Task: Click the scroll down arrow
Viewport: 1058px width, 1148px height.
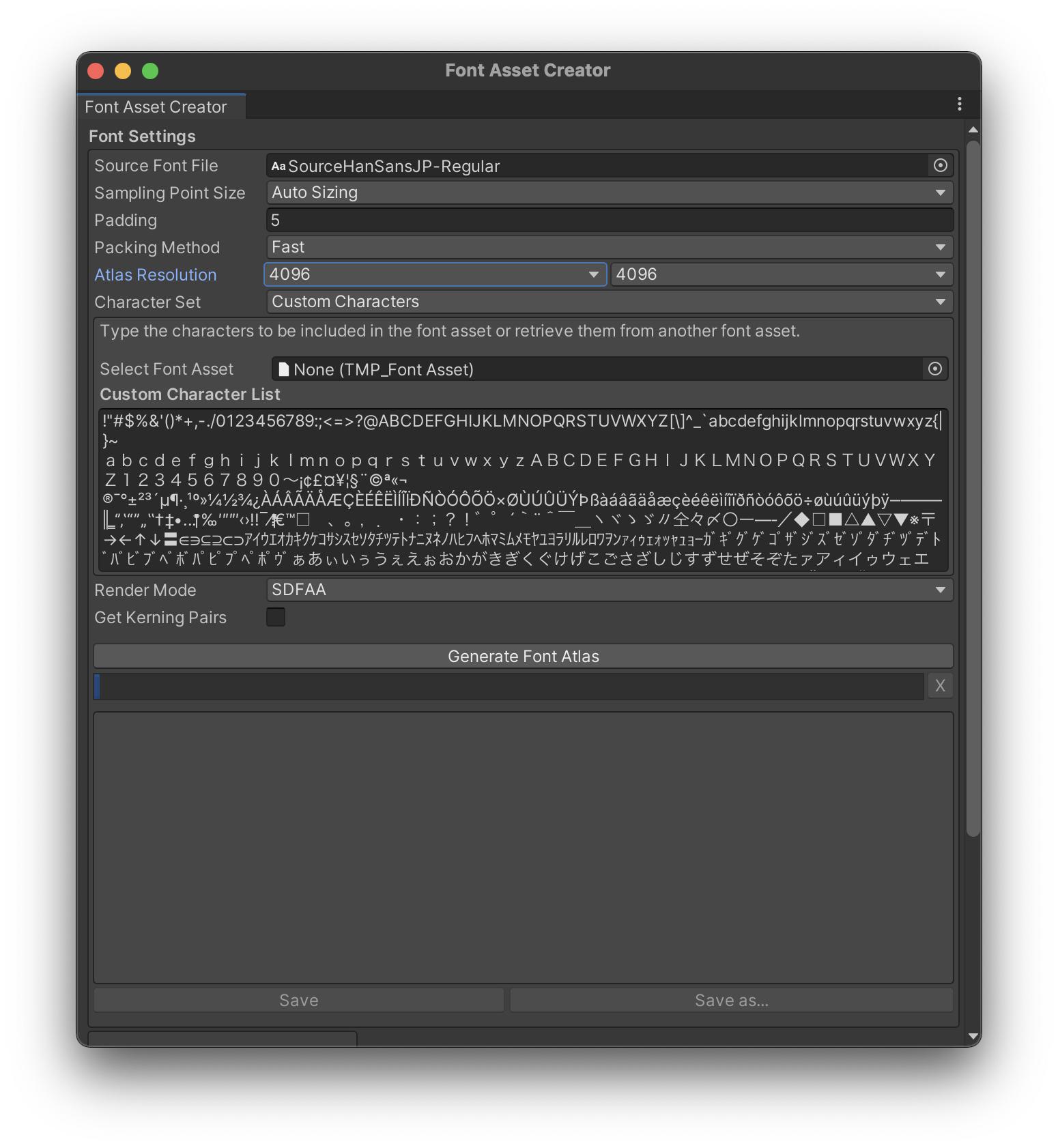Action: pyautogui.click(x=973, y=1036)
